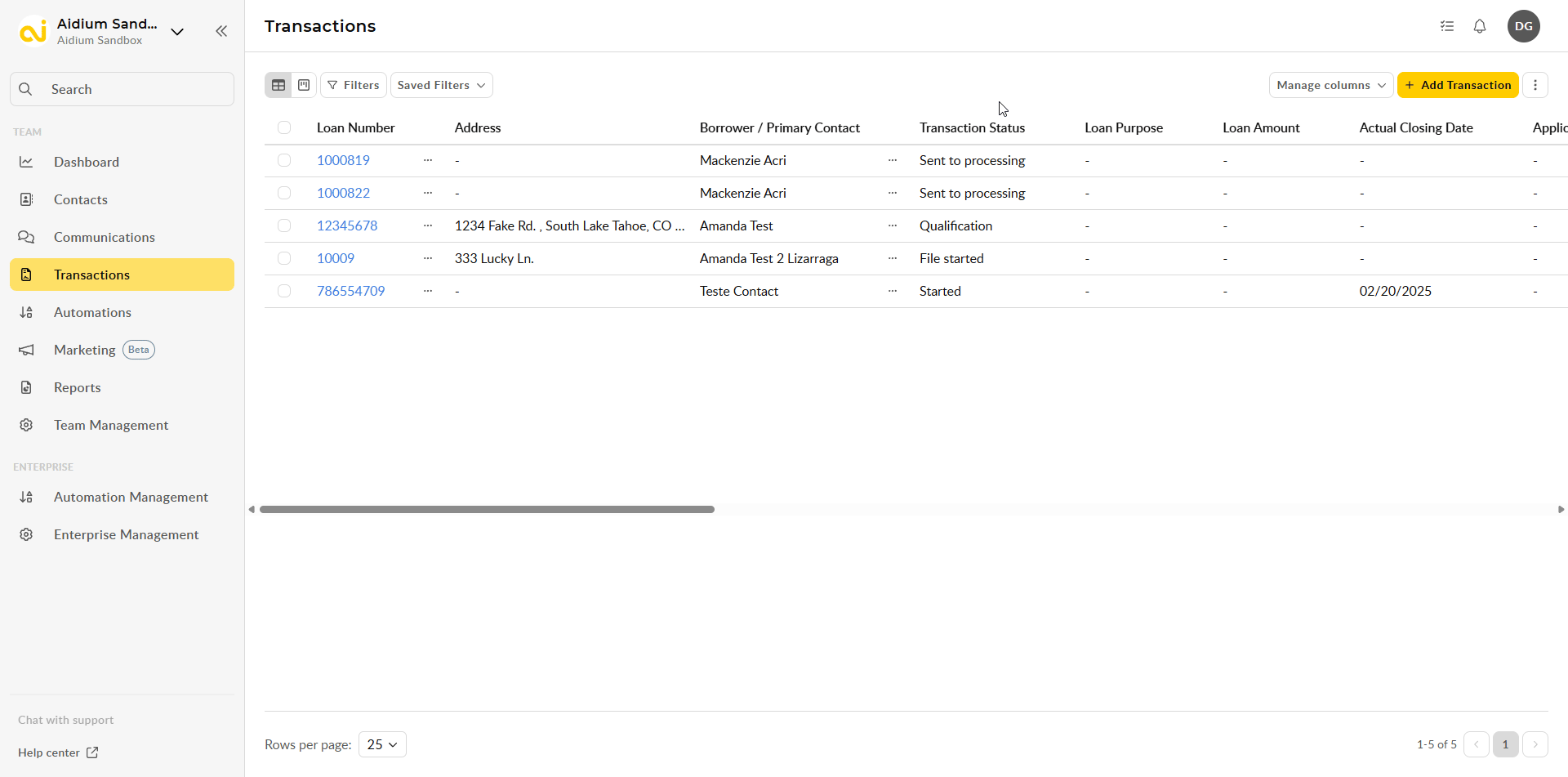Click the Communications chat icon
The image size is (1568, 777).
26,237
